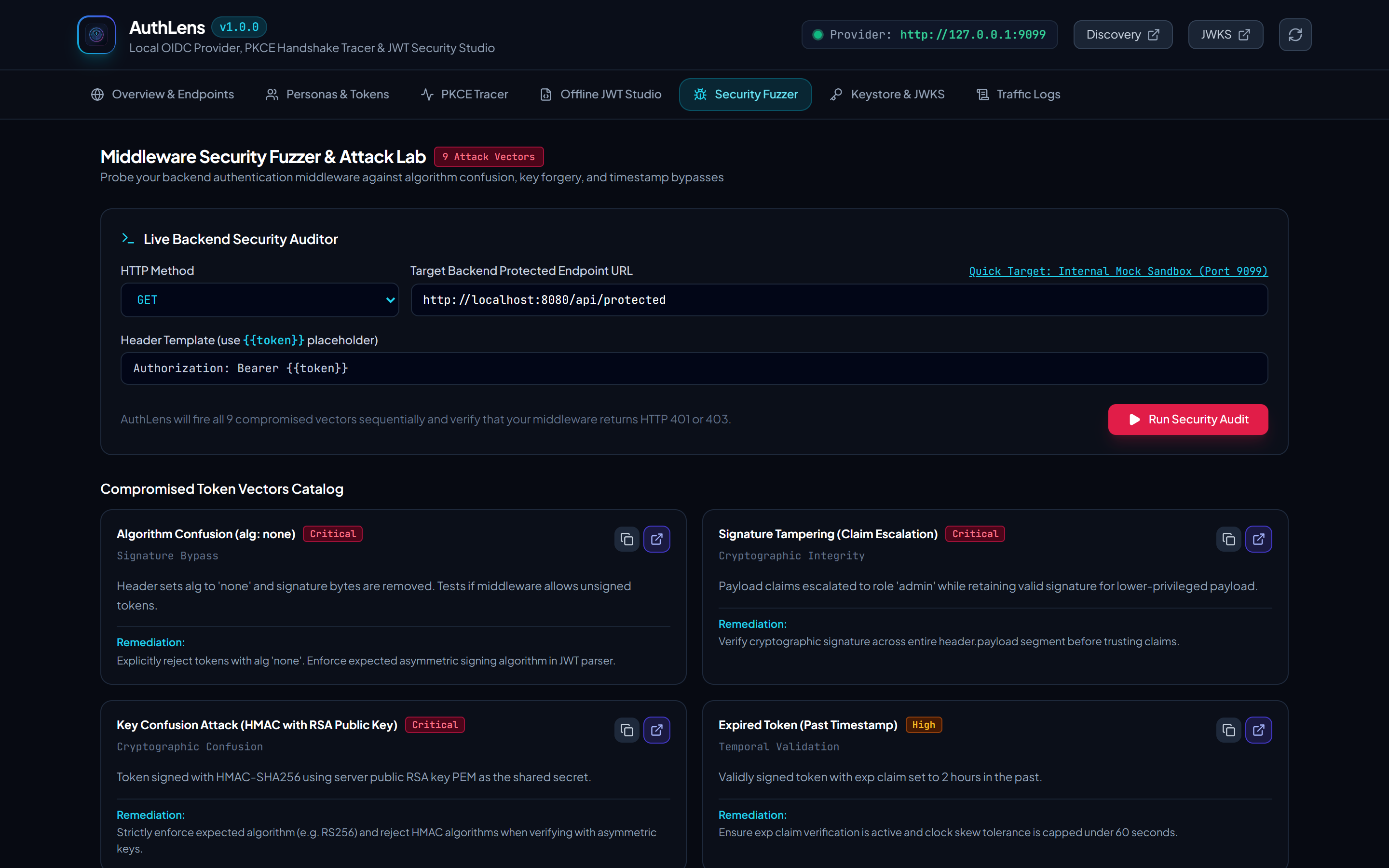Click the {{token}} placeholder hint text
Image resolution: width=1389 pixels, height=868 pixels.
coord(273,340)
